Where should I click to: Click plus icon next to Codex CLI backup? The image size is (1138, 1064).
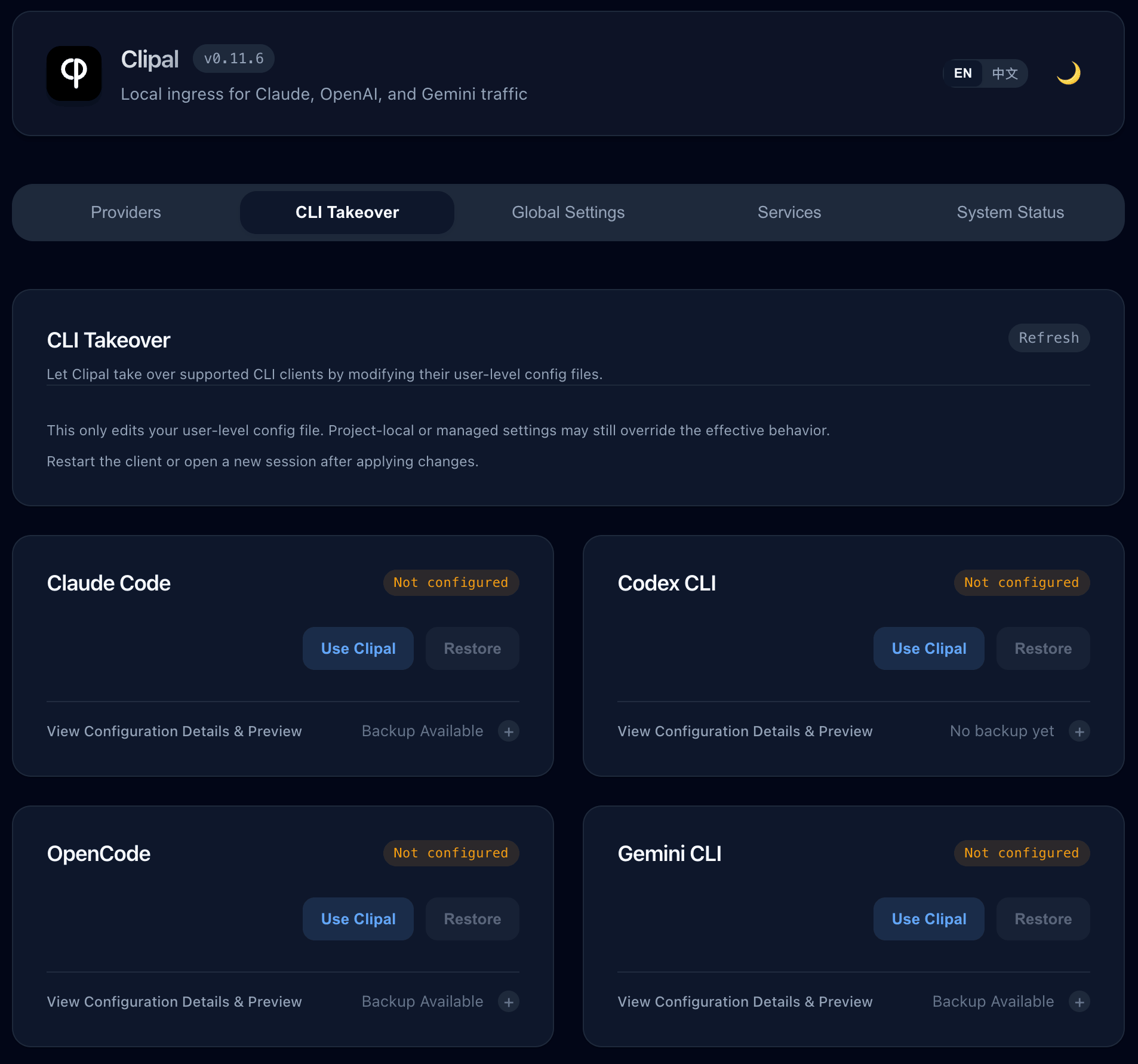click(x=1079, y=731)
